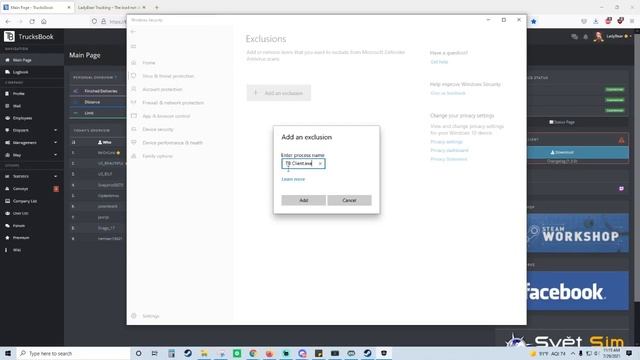Open the browser downloads icon
This screenshot has width=640, height=360.
tap(596, 21)
